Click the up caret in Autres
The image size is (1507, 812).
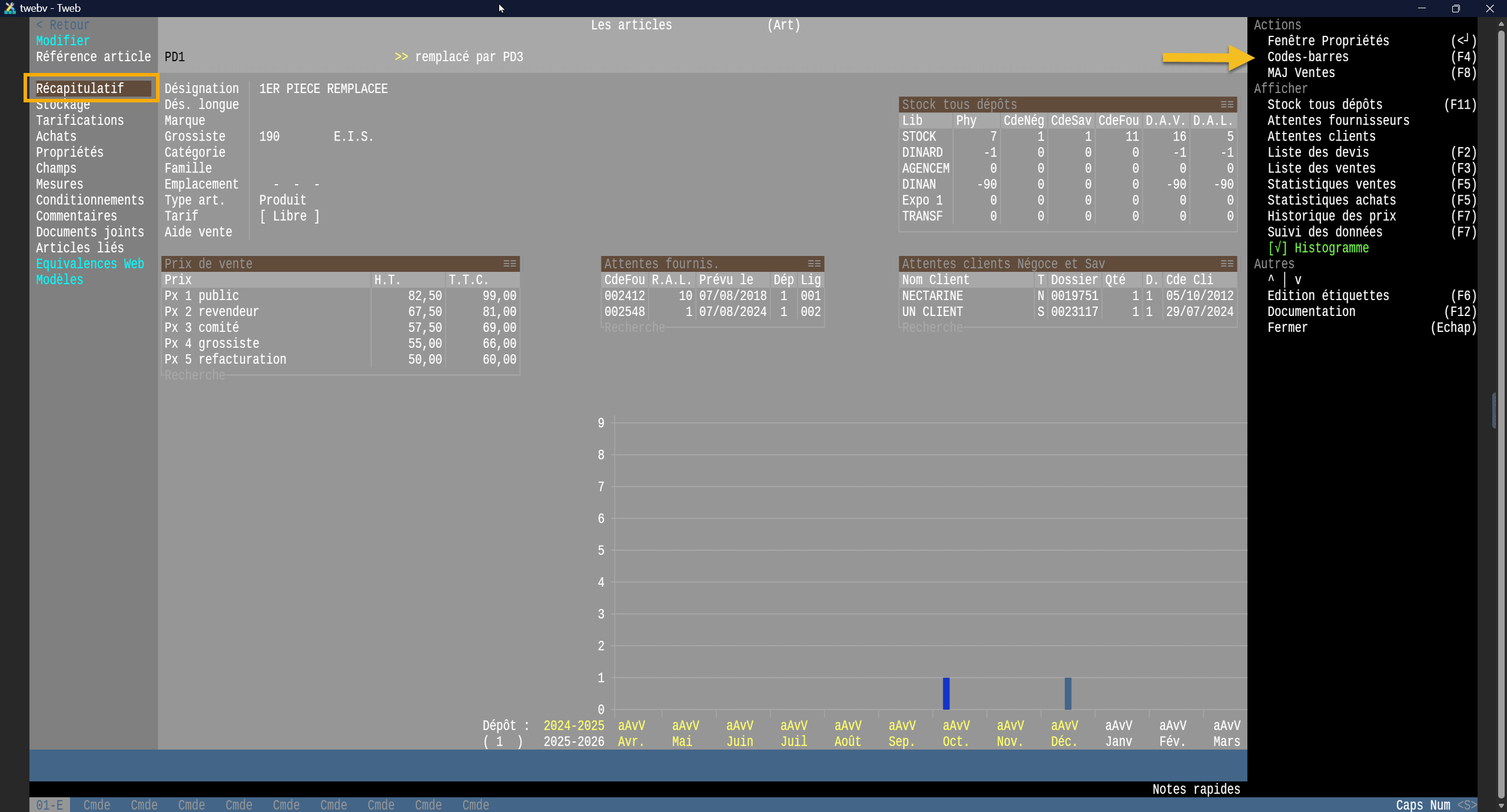click(1271, 279)
